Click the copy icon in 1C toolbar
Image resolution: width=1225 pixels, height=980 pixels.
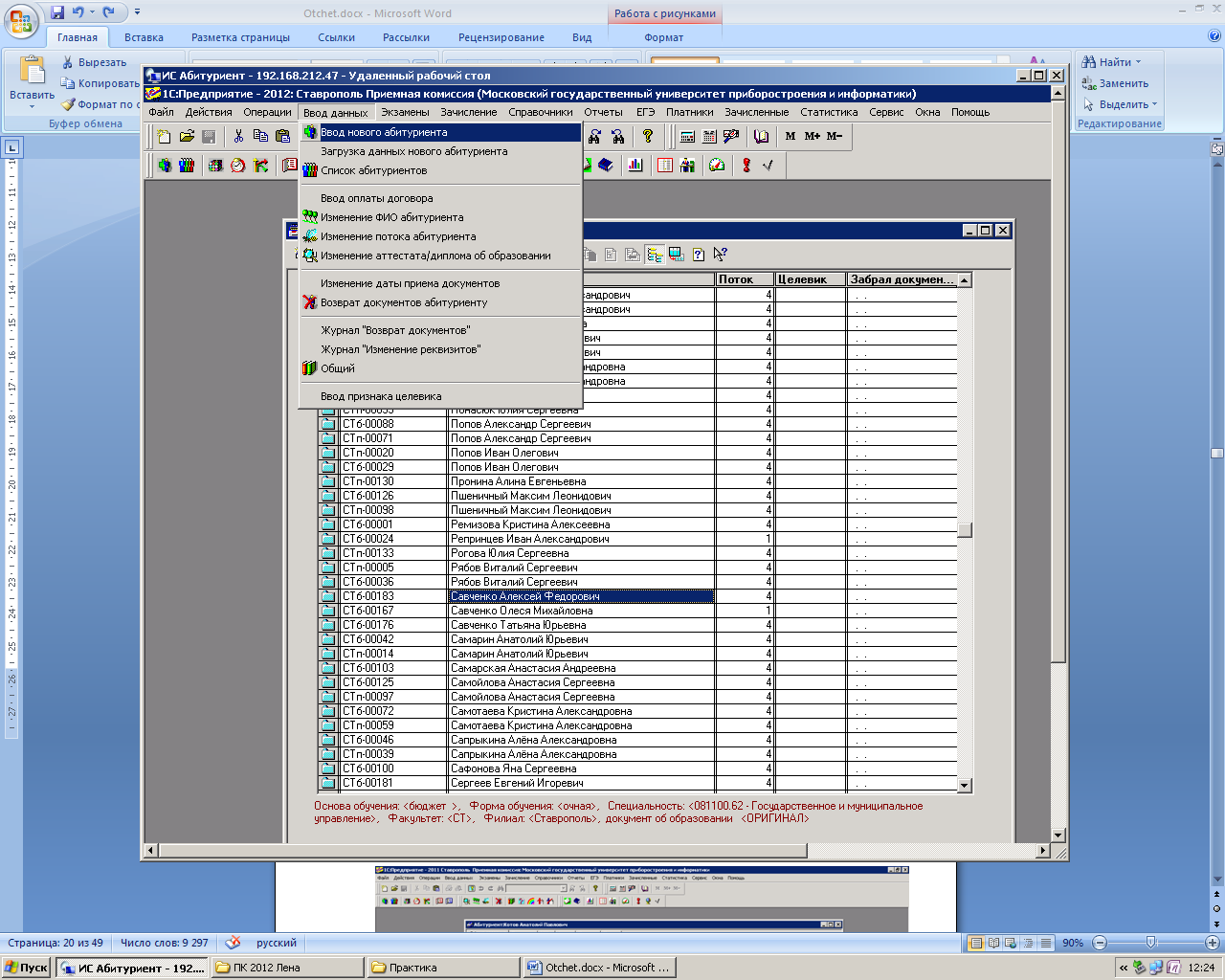(260, 137)
